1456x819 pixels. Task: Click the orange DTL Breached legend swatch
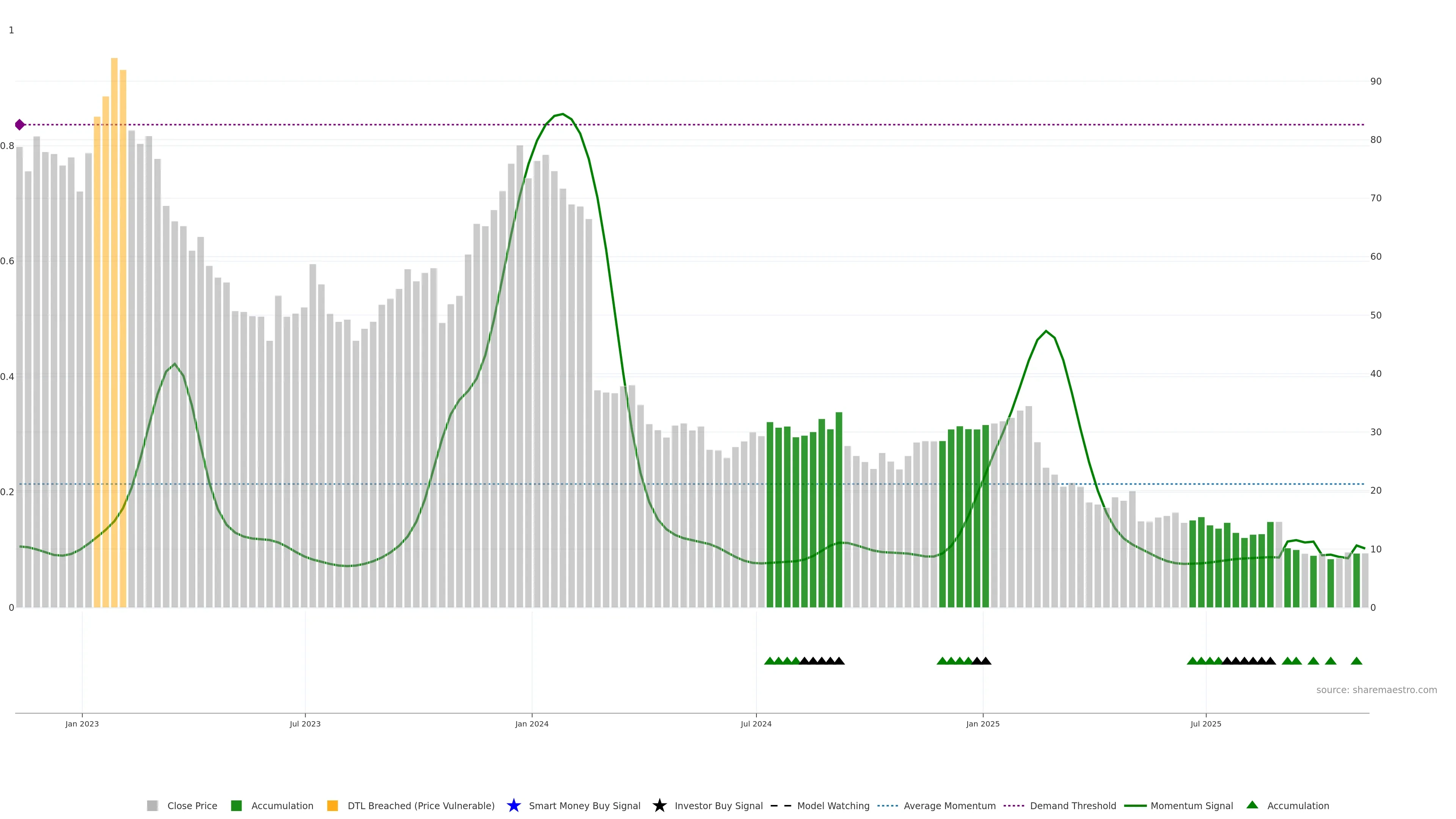(x=333, y=805)
